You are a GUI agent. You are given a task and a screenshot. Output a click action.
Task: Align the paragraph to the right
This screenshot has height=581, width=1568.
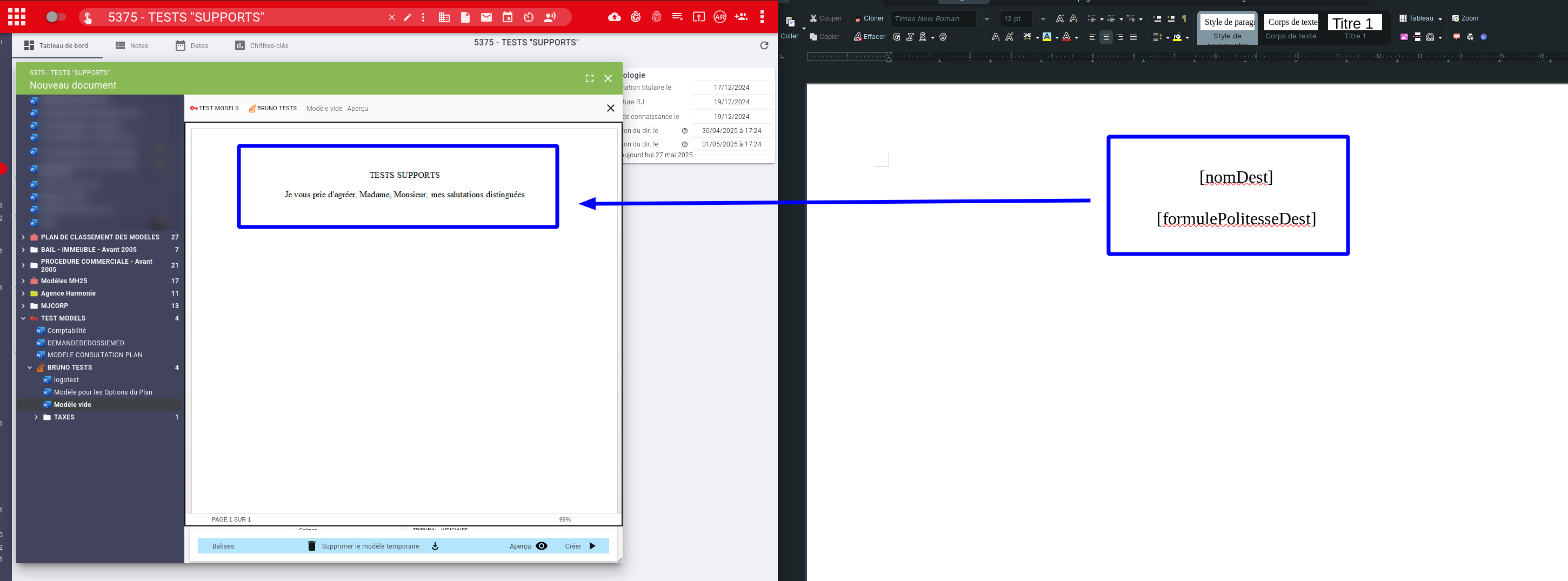1120,37
